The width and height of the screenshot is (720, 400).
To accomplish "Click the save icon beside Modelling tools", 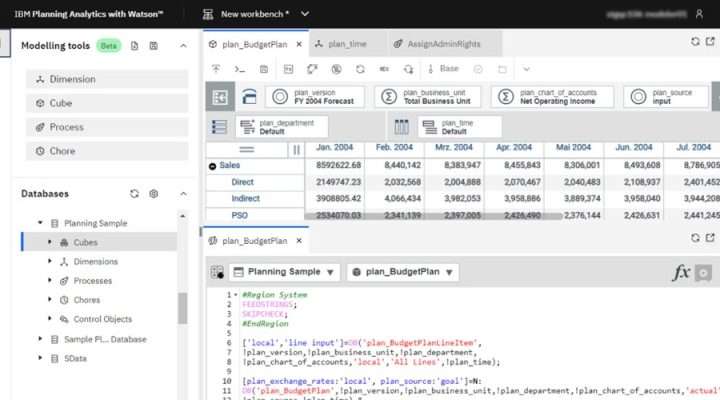I will pos(154,46).
